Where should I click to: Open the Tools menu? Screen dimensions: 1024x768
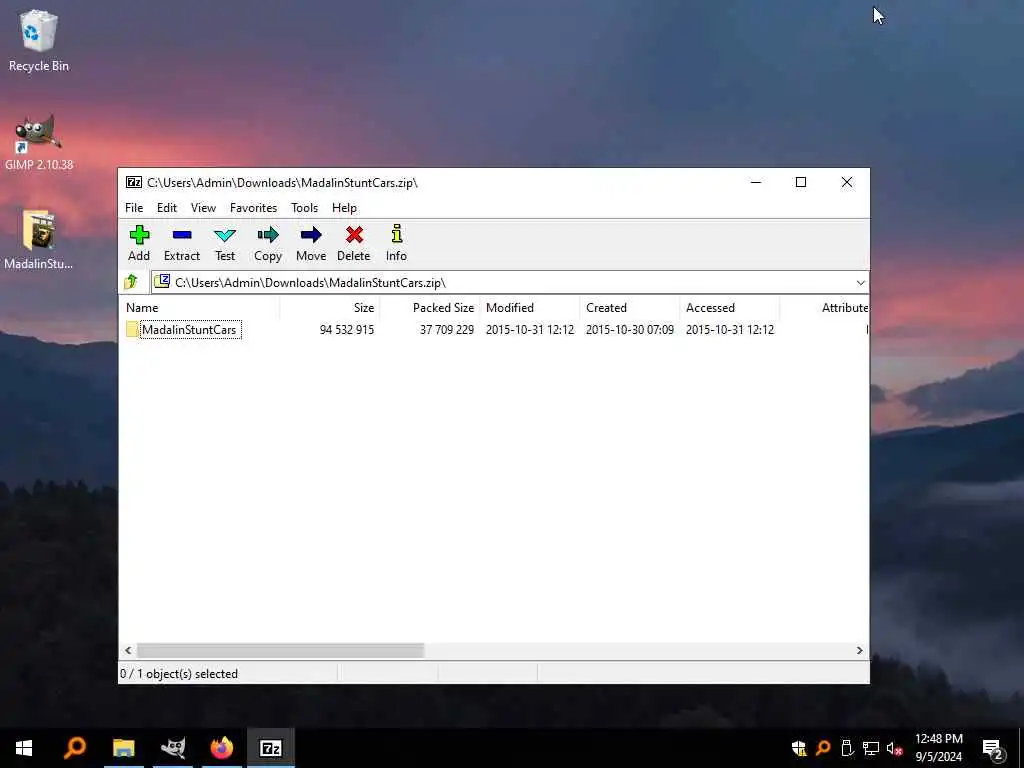coord(304,208)
